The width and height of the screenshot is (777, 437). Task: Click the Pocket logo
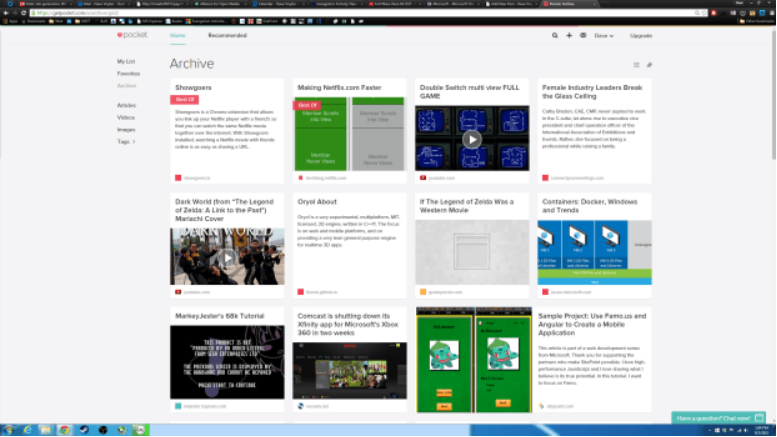coord(132,35)
